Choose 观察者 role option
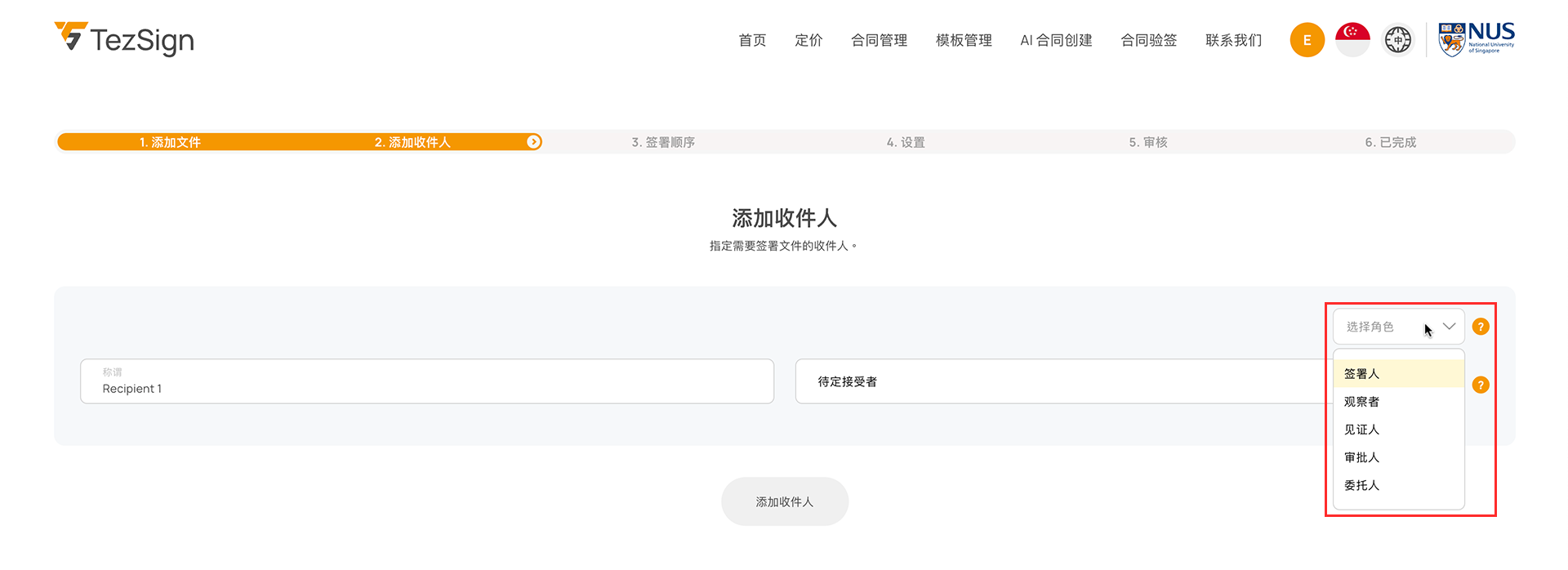Screen dimensions: 1568x570 click(x=1361, y=402)
